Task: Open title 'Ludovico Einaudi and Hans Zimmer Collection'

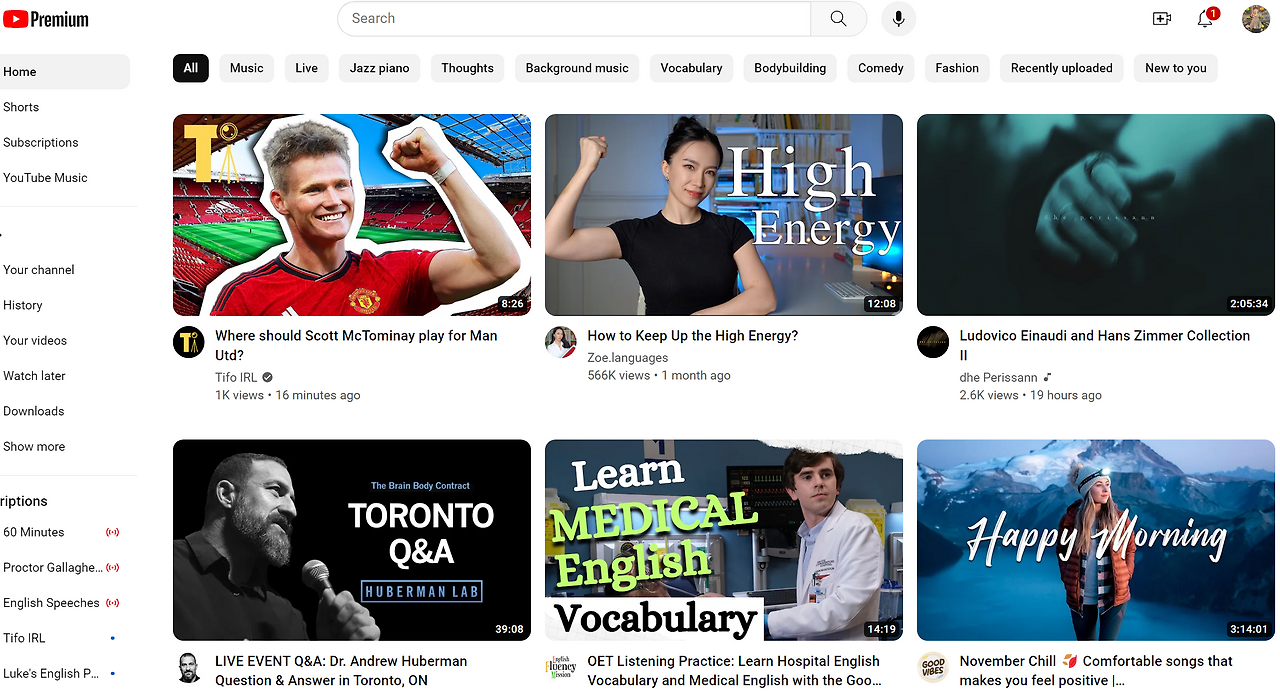Action: click(x=1105, y=345)
